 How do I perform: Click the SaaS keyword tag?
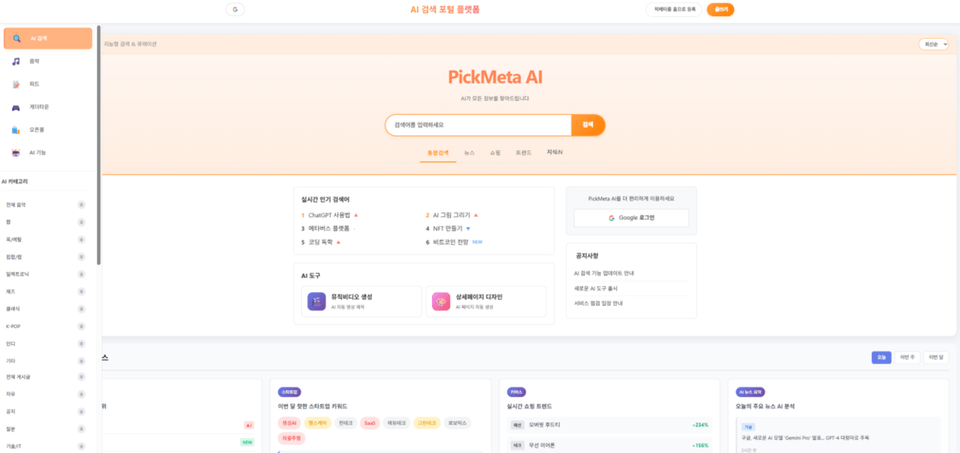click(370, 423)
